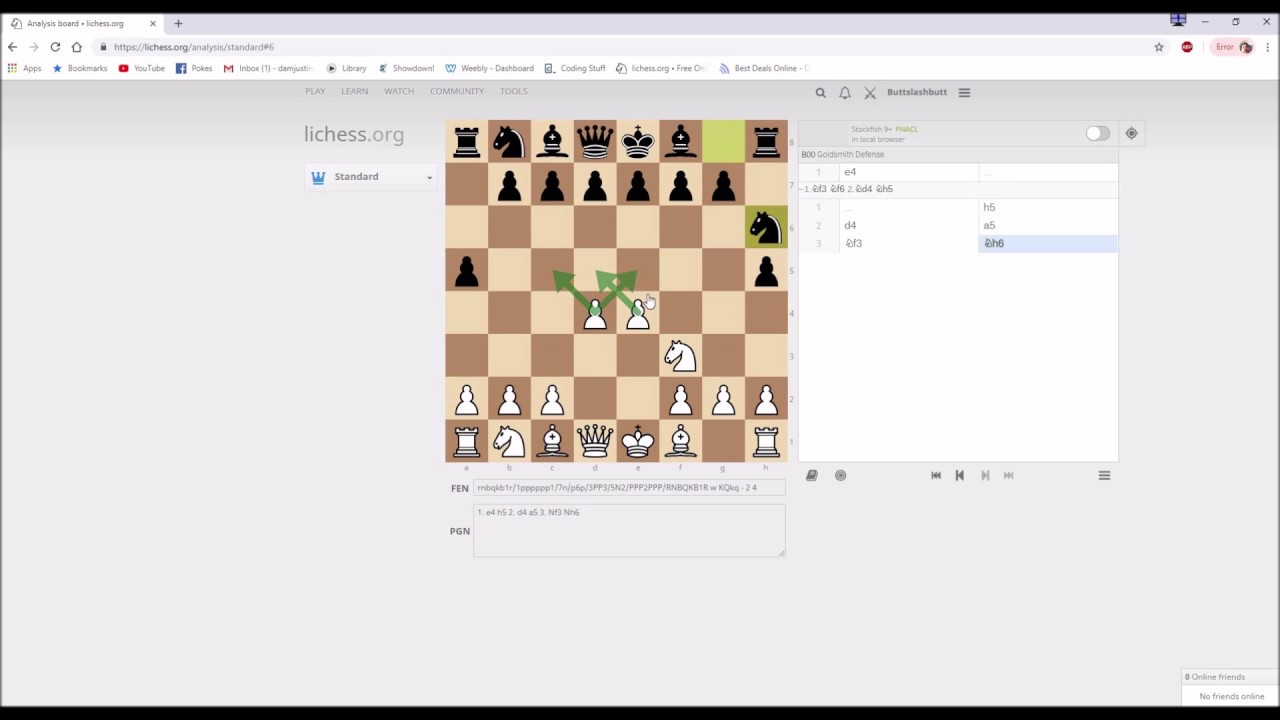1280x720 pixels.
Task: Expand the Standard variant dropdown
Action: 370,177
